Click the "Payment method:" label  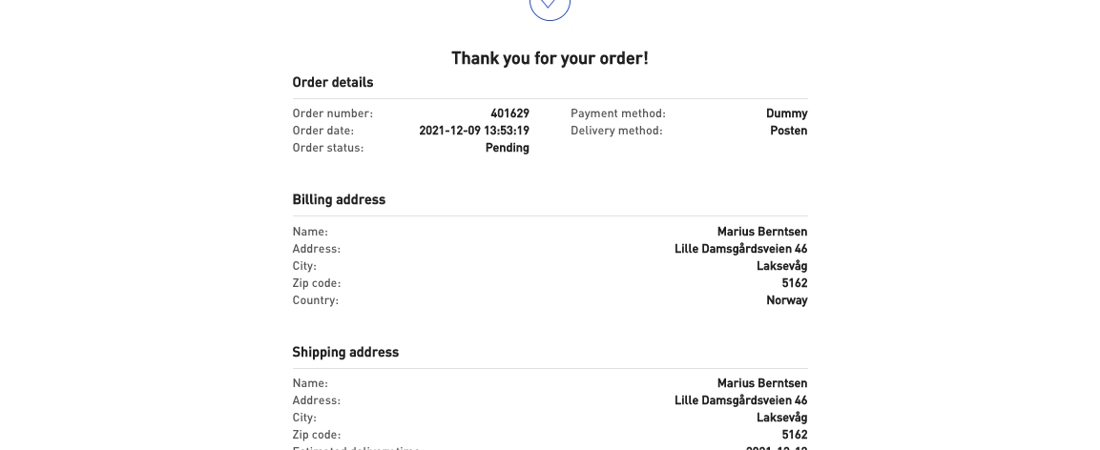pyautogui.click(x=617, y=114)
